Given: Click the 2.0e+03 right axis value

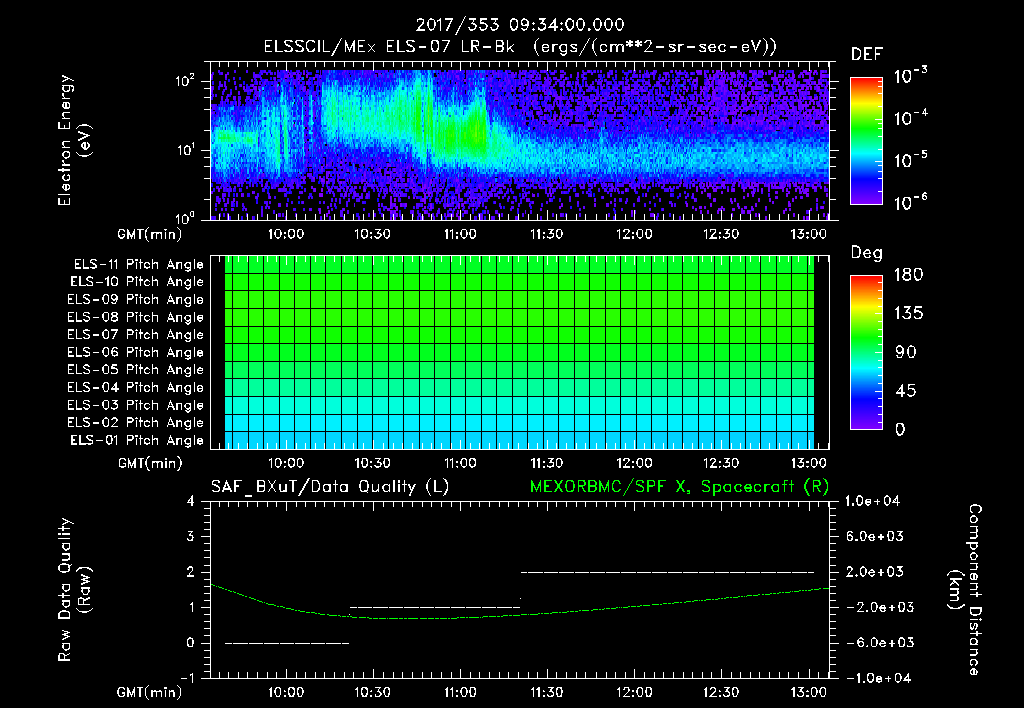Looking at the screenshot, I should click(x=875, y=571).
